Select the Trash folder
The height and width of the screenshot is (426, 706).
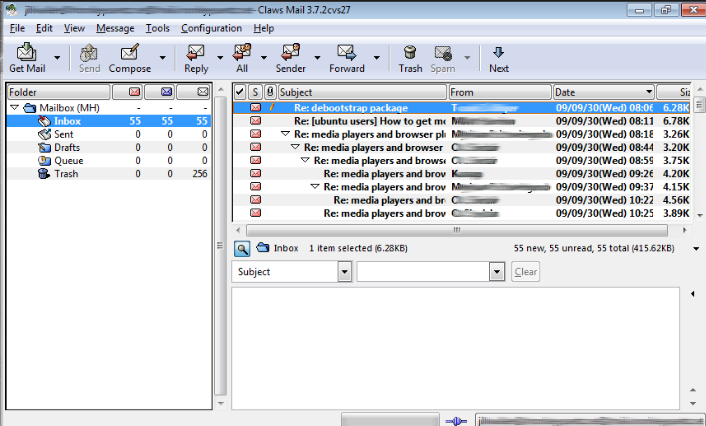[x=109, y=173]
